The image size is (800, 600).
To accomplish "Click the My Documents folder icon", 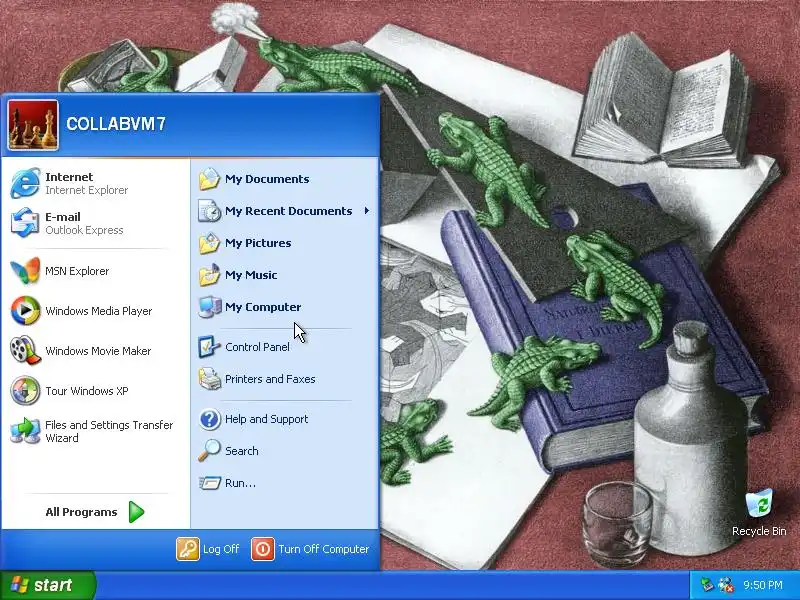I will click(209, 179).
